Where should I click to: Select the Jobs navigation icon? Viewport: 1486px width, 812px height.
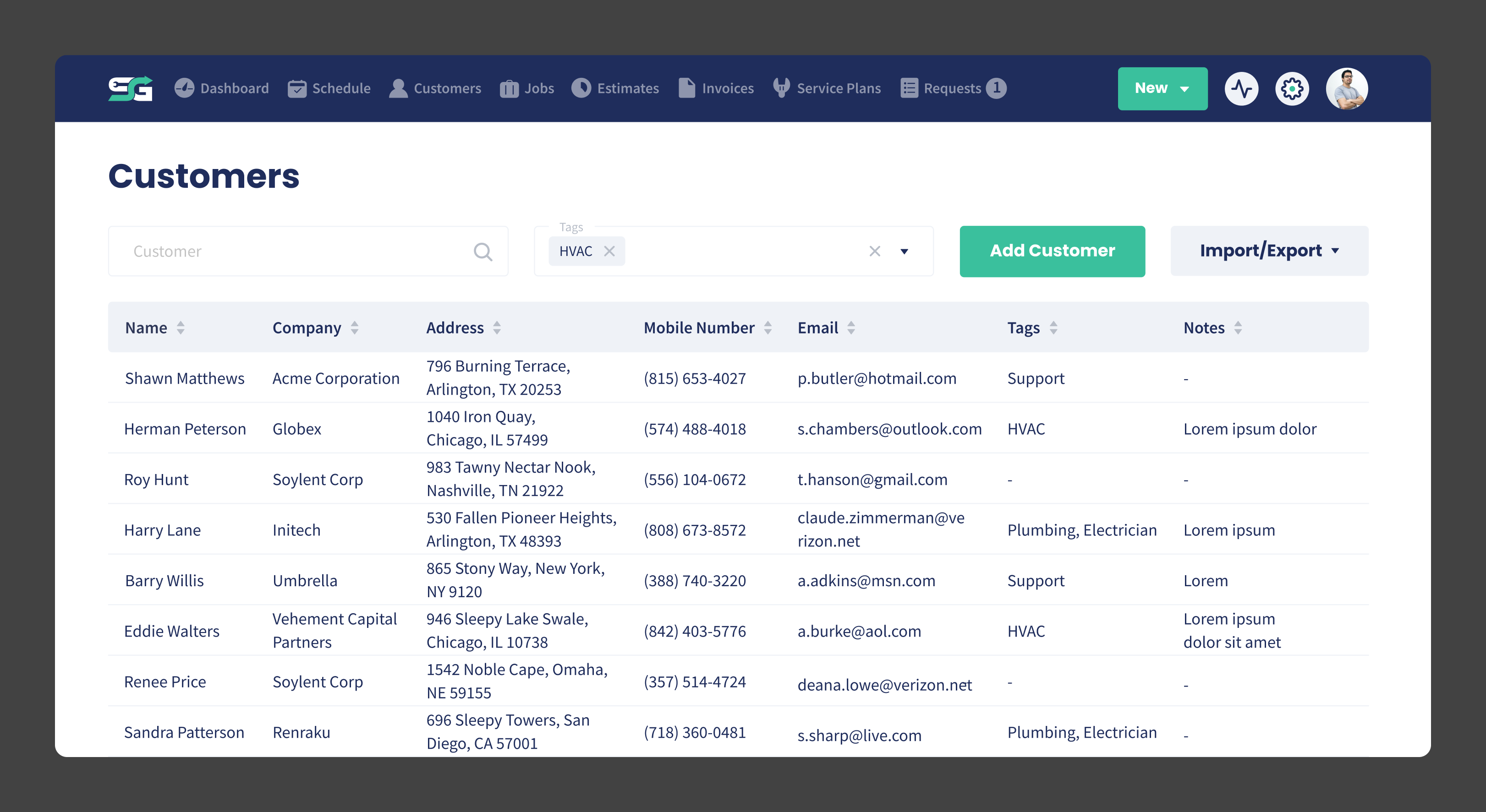510,88
